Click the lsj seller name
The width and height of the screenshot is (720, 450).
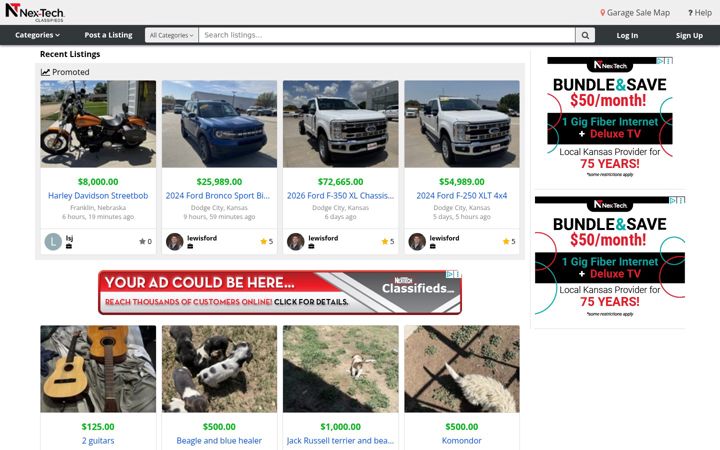[x=69, y=238]
